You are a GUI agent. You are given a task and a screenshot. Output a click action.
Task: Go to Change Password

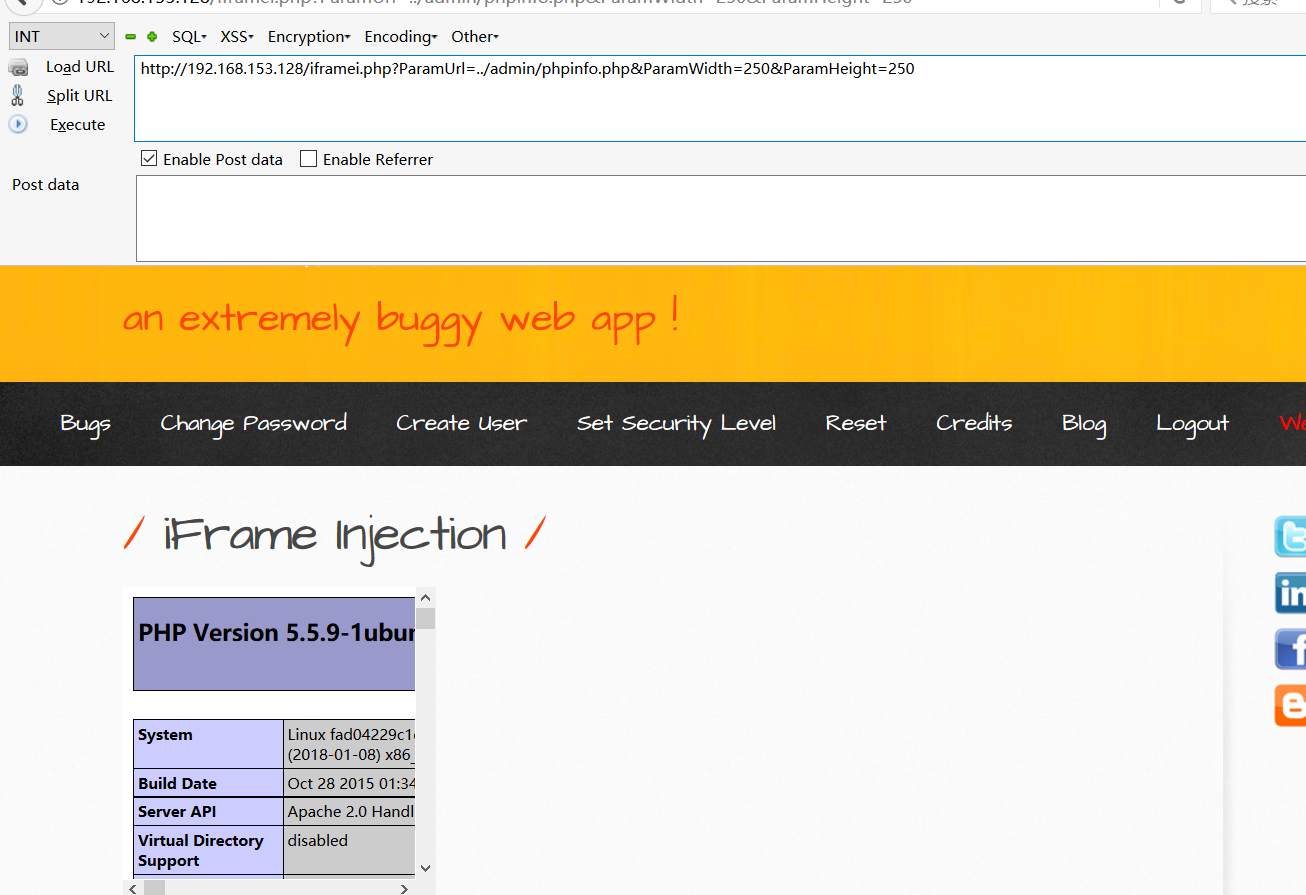click(x=254, y=424)
